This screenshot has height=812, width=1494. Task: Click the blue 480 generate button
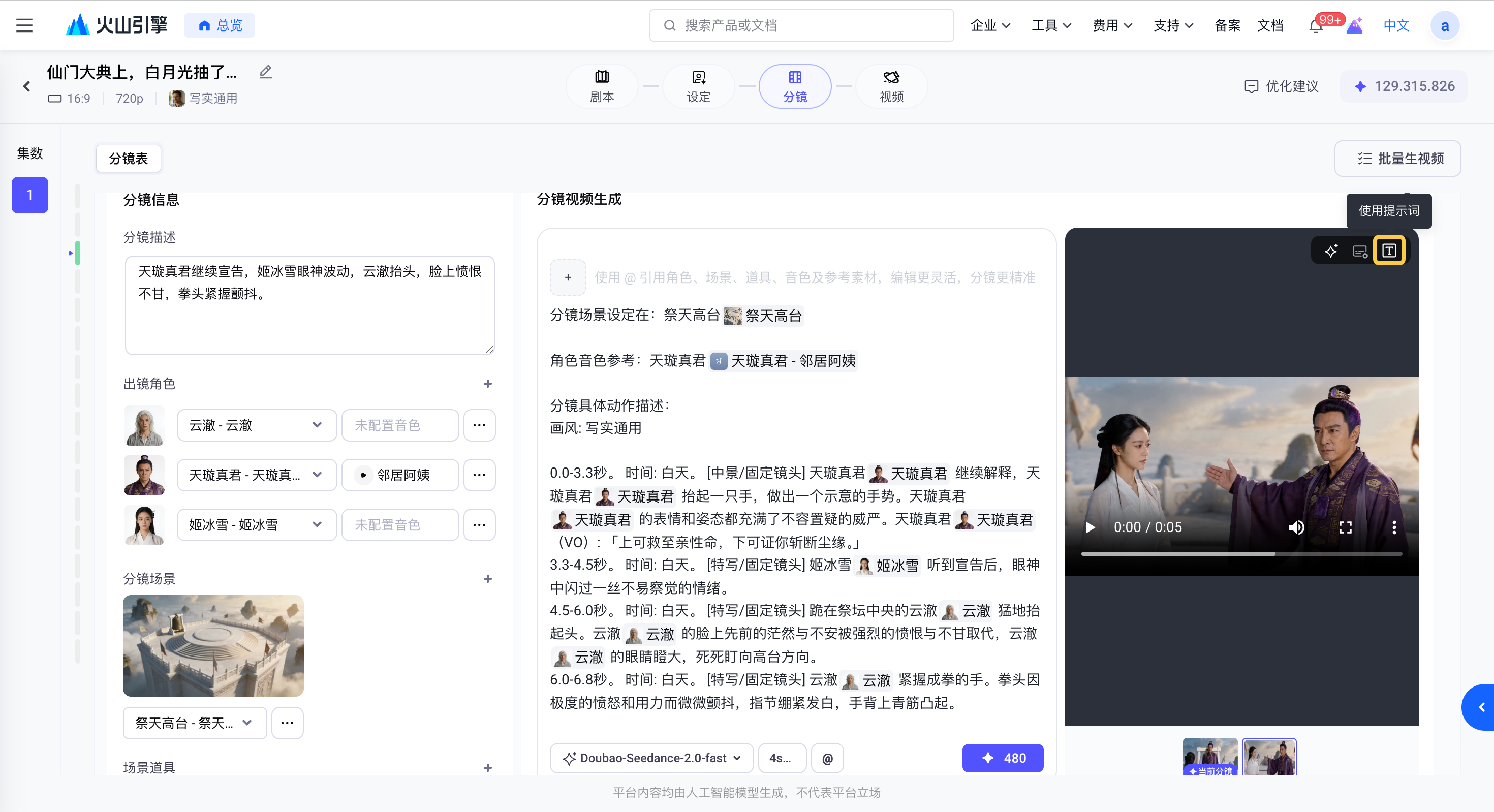pos(1003,758)
